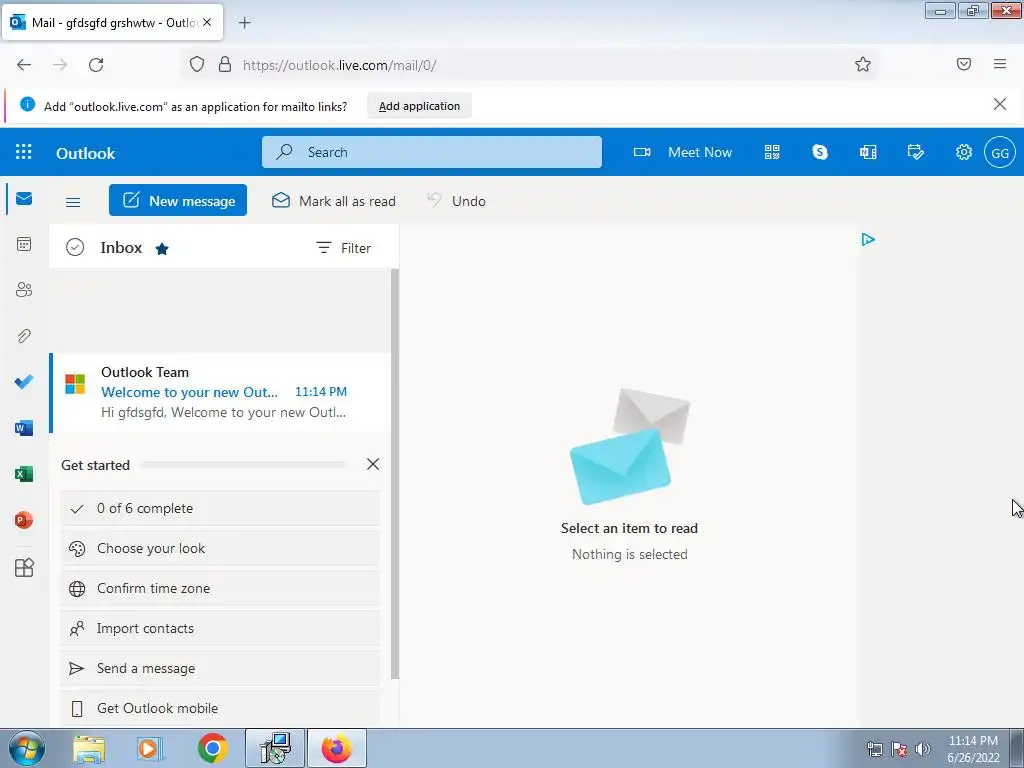
Task: Click the New message button
Action: (178, 200)
